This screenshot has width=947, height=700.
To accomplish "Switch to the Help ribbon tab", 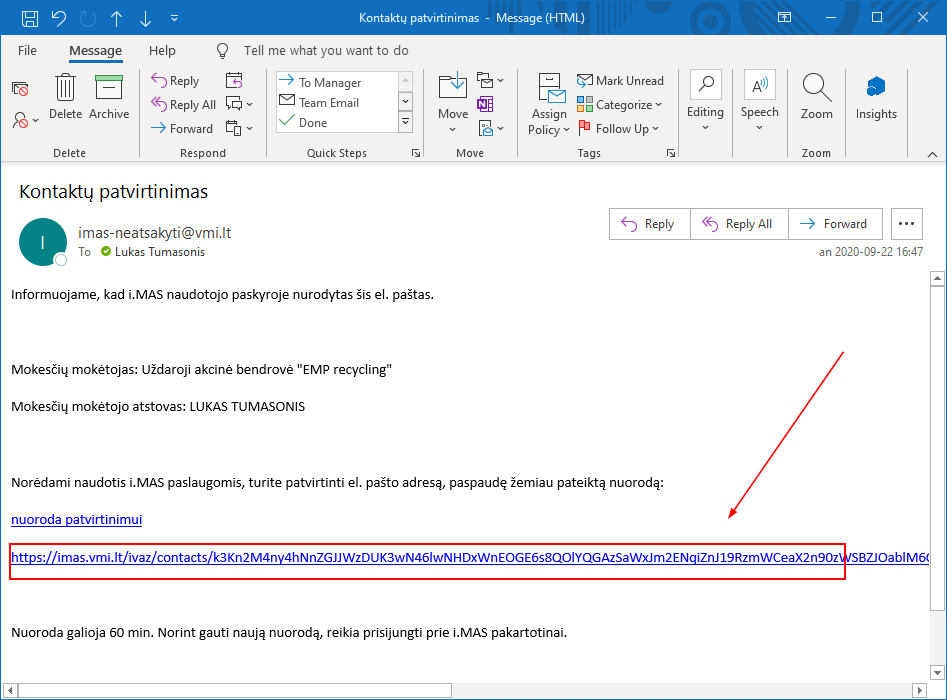I will [162, 51].
